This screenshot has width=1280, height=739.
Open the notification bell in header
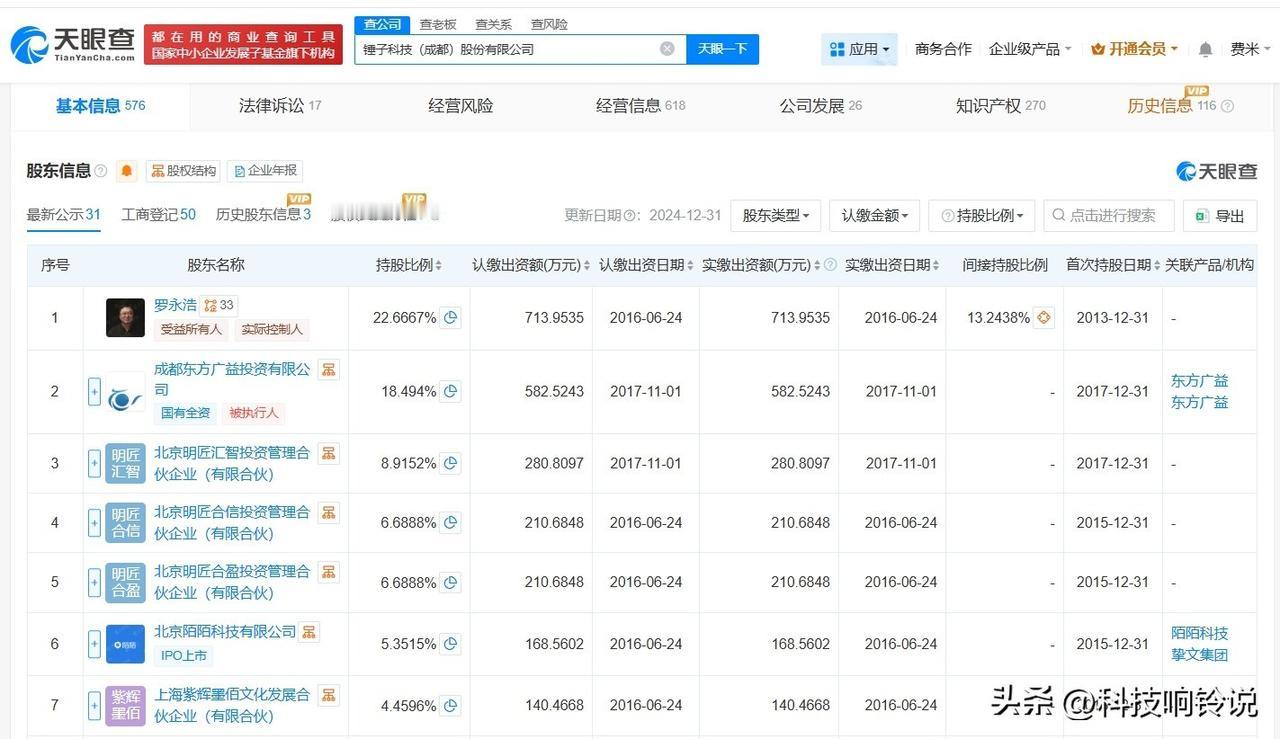(x=1205, y=49)
